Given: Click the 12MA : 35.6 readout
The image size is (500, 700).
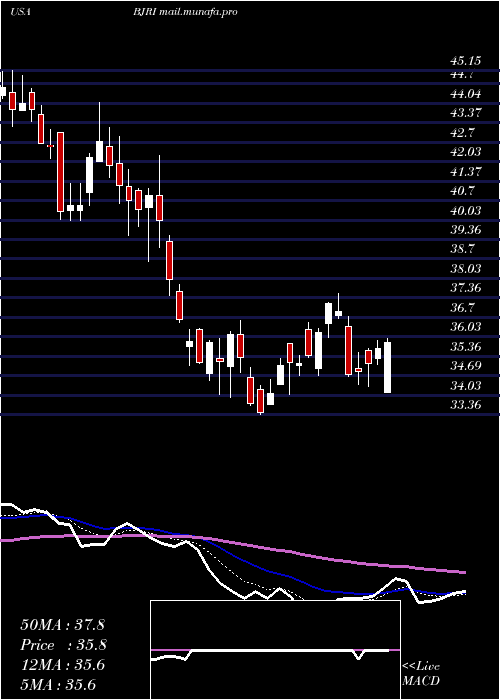Looking at the screenshot, I should (62, 665).
